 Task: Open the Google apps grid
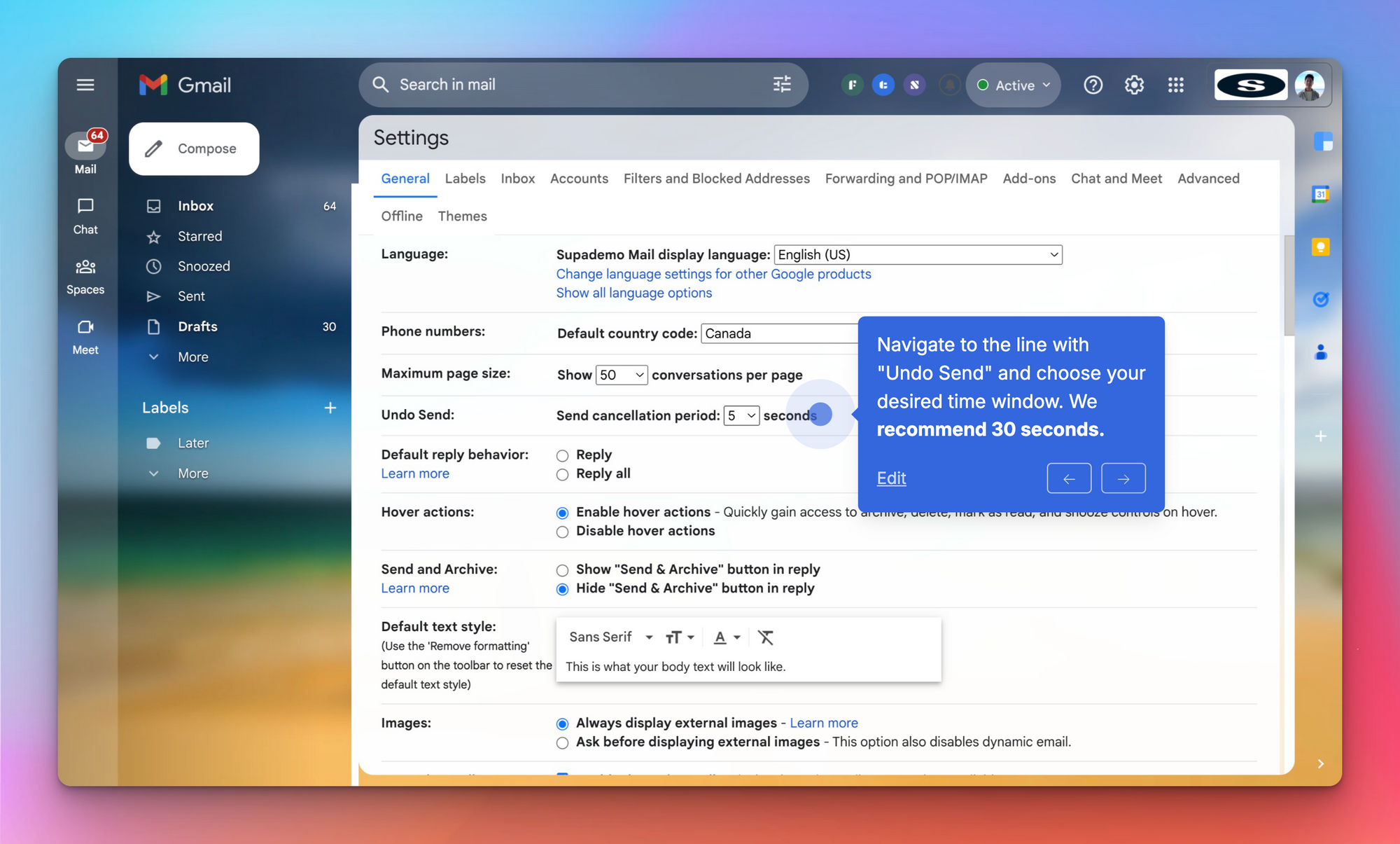[x=1175, y=85]
